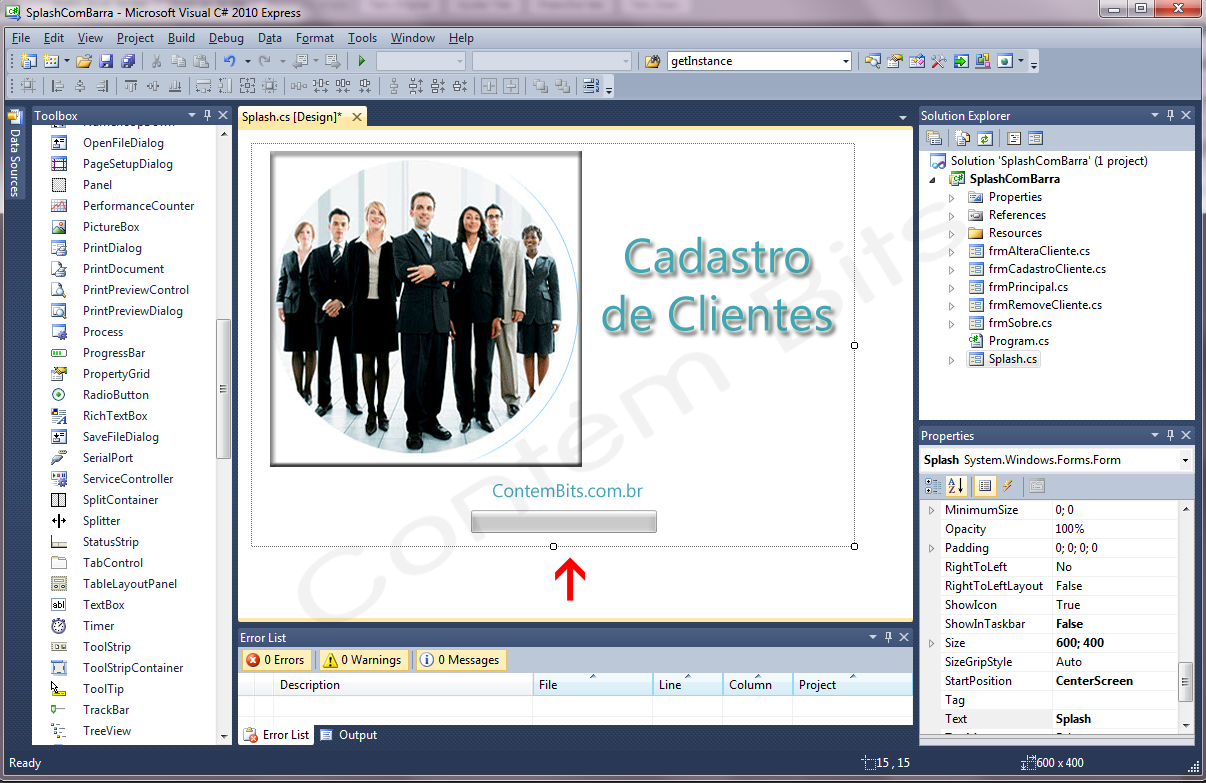Open the getInstance find combo box dropdown
This screenshot has height=783, width=1206.
point(845,61)
